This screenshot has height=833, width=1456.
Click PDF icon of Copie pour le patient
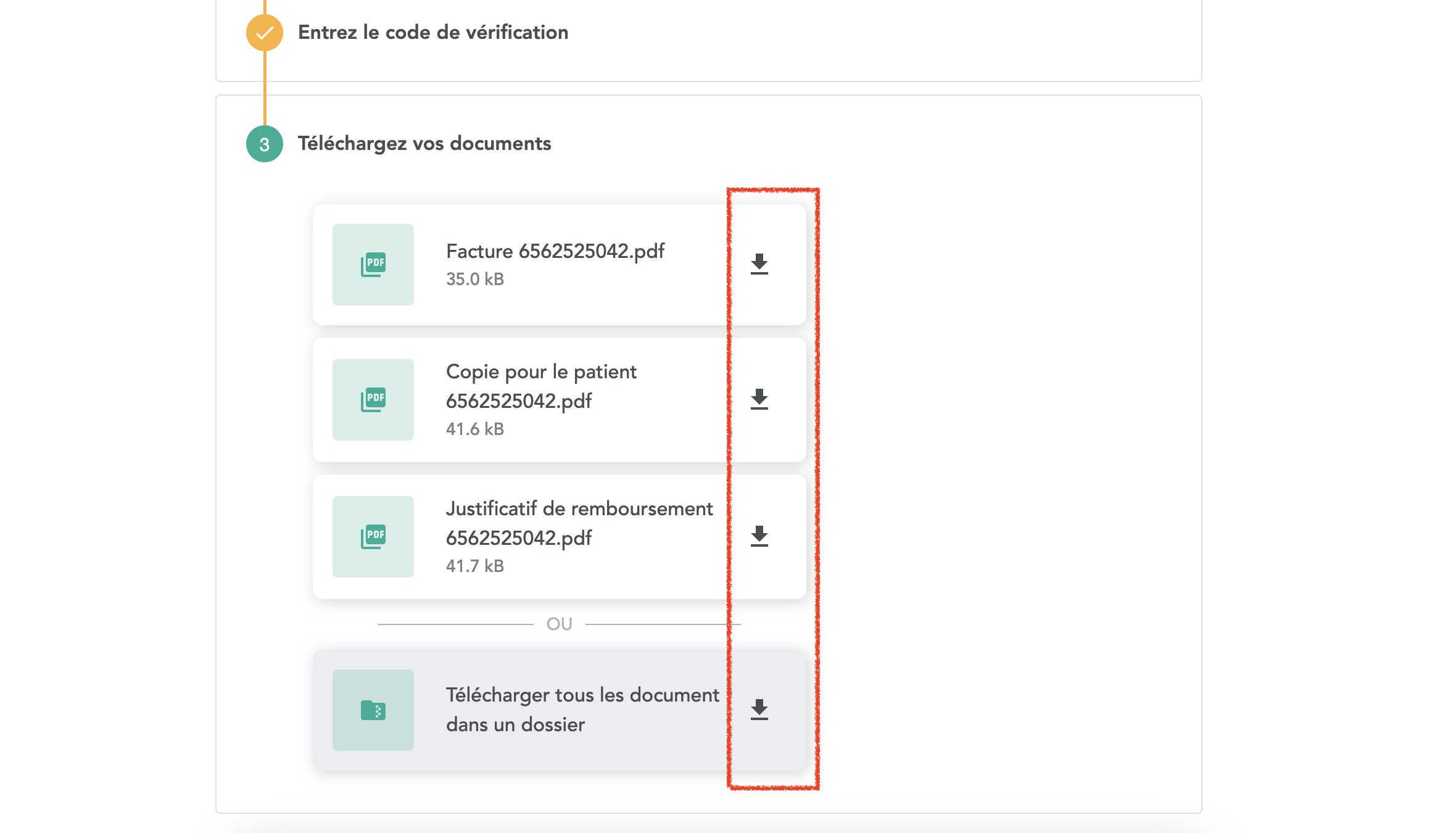tap(373, 400)
